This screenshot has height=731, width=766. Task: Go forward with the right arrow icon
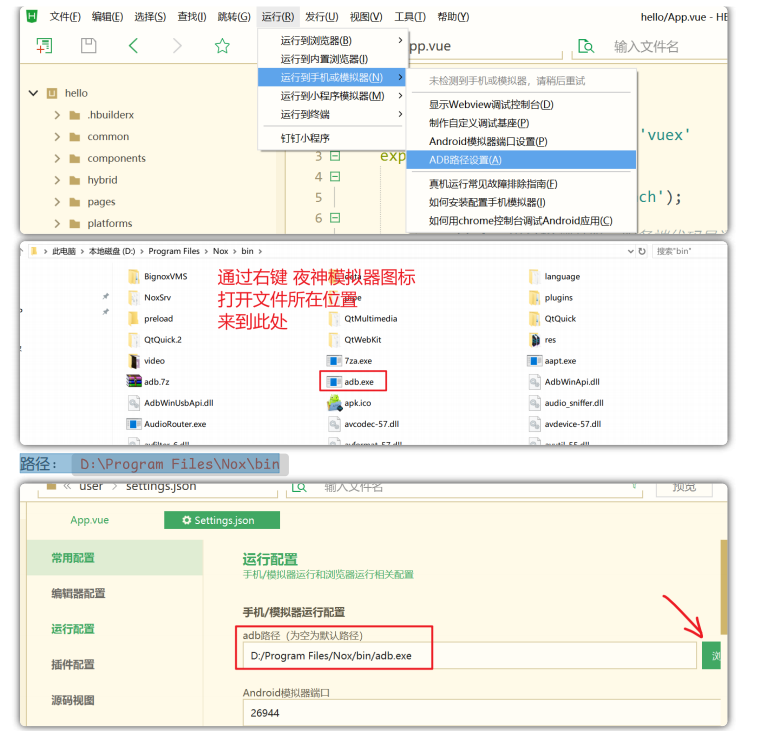(x=177, y=46)
